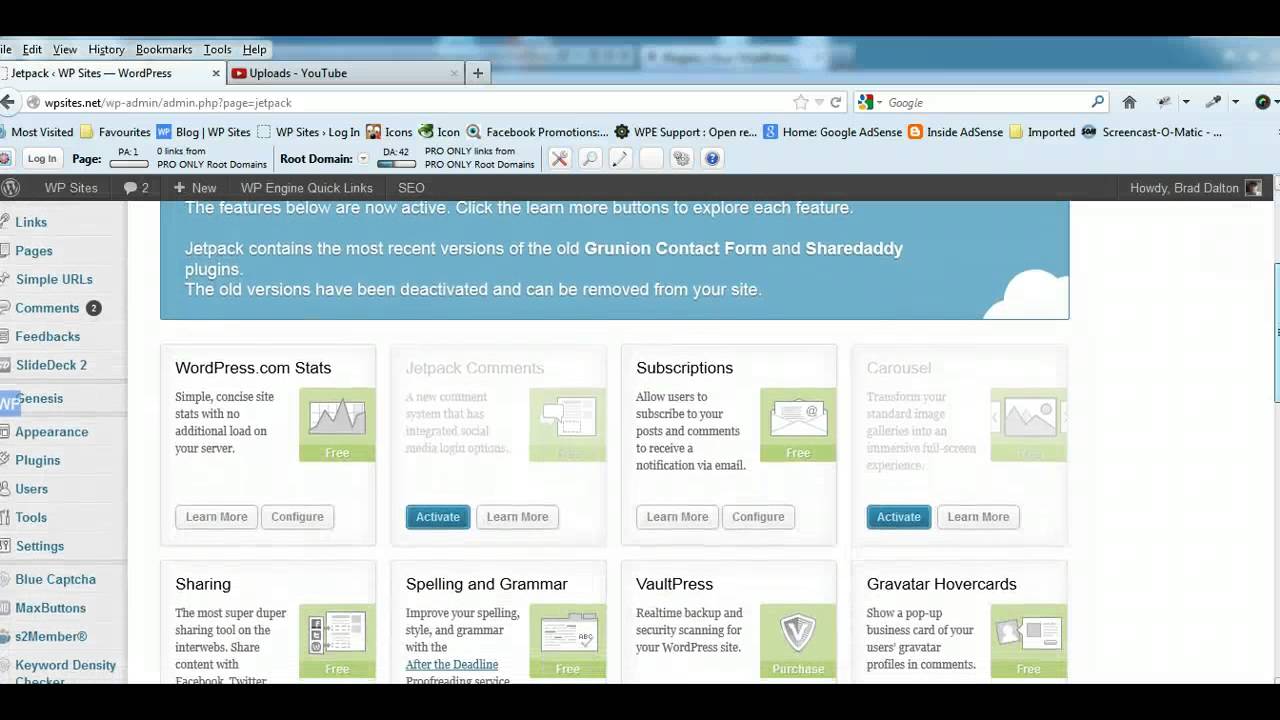
Task: Reload the page with the refresh icon
Action: click(x=836, y=102)
